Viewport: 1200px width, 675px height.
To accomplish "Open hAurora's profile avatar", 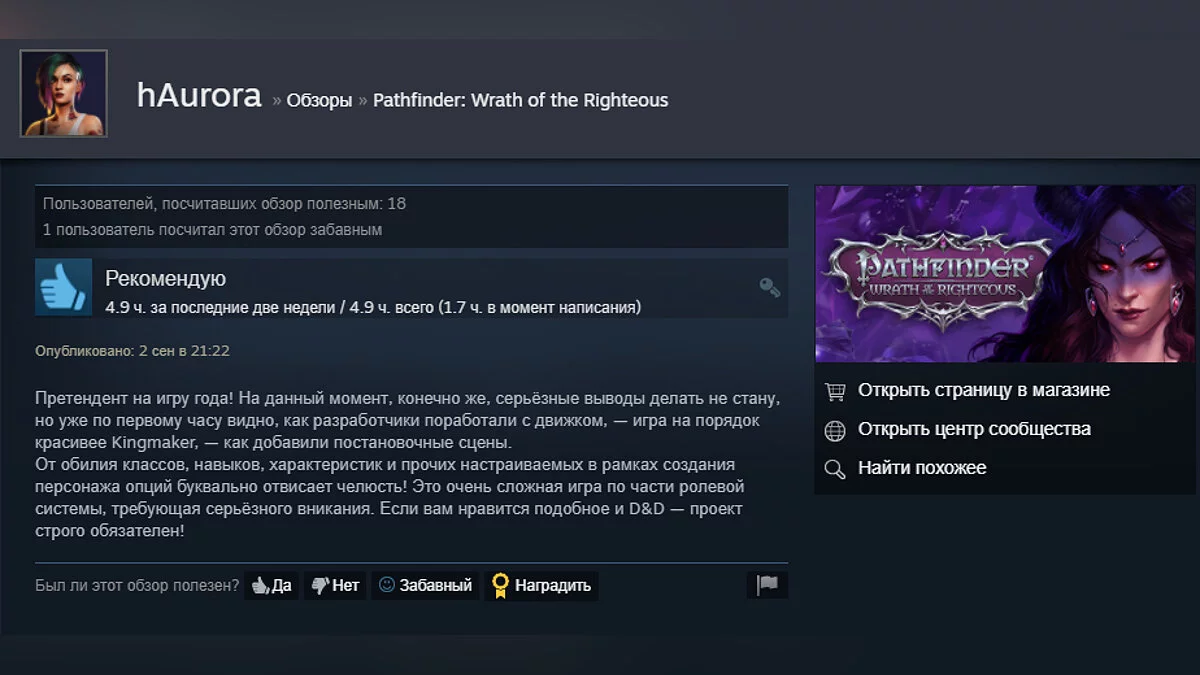I will click(63, 93).
